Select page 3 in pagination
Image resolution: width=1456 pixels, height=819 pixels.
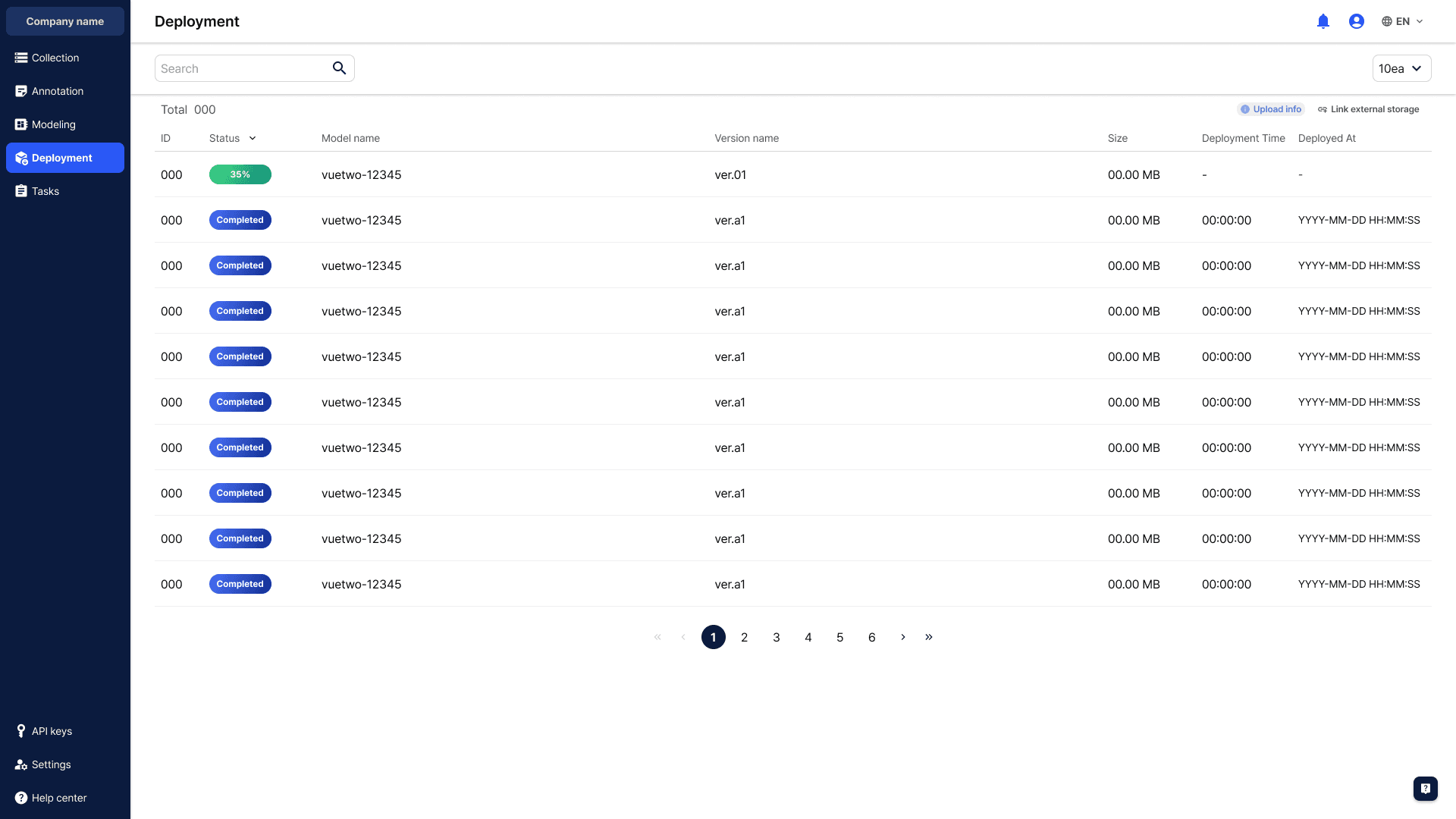coord(776,637)
